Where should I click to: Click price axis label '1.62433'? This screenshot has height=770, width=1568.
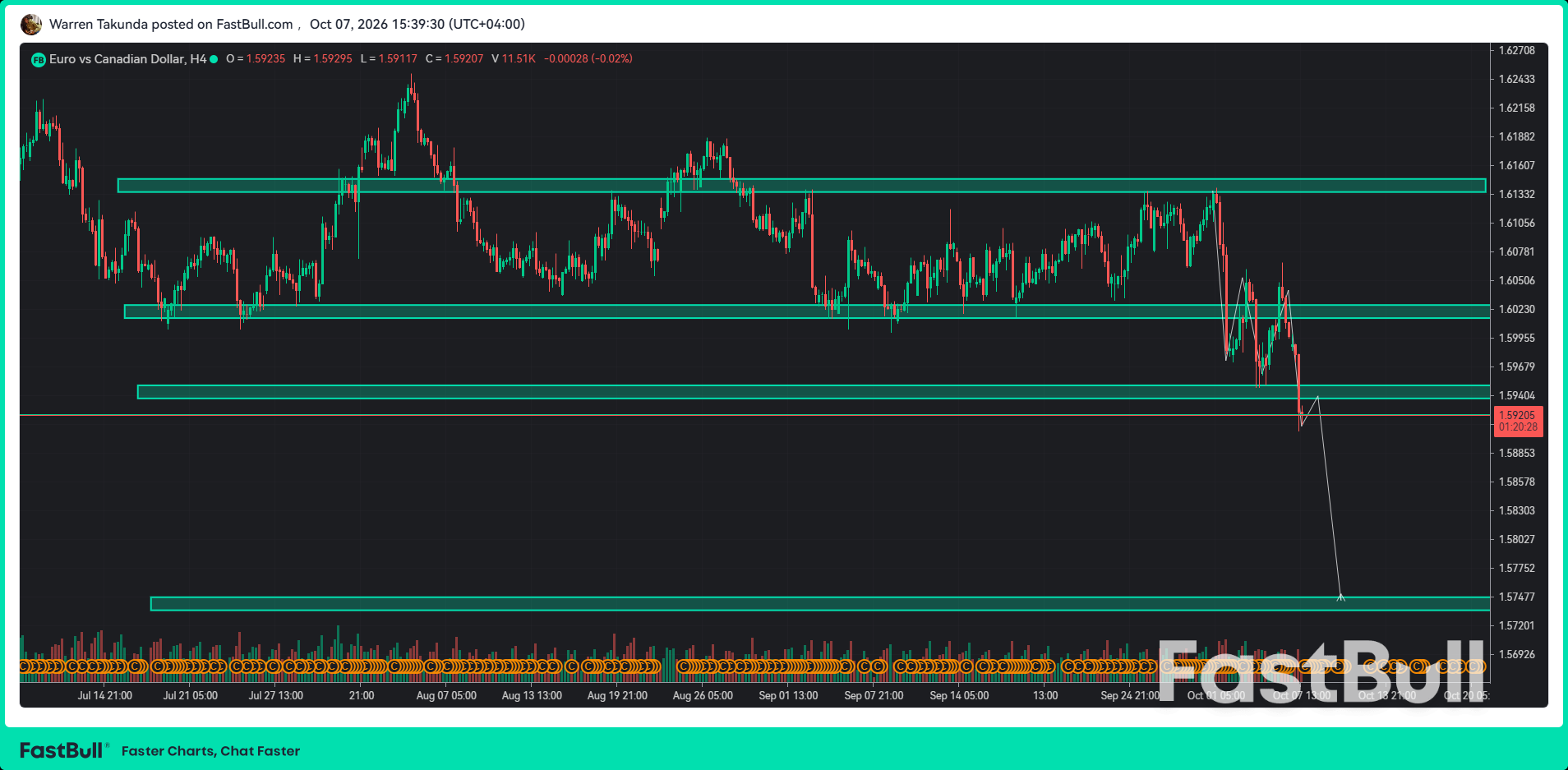click(x=1516, y=79)
